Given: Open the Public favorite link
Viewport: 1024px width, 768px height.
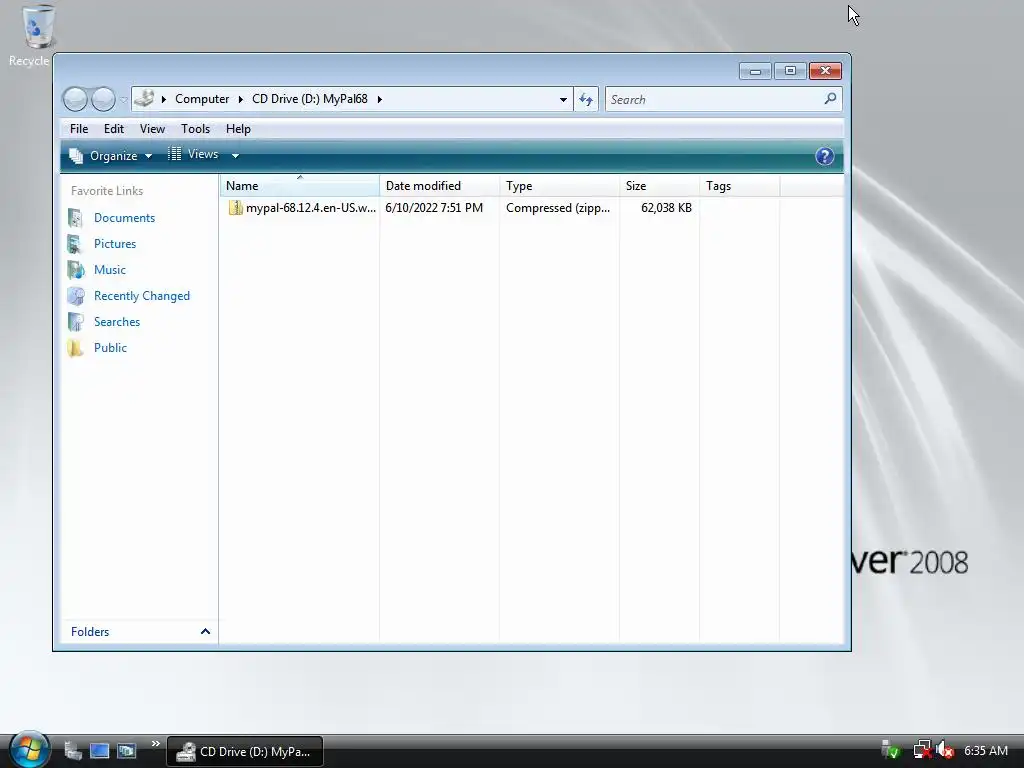Looking at the screenshot, I should pos(110,347).
